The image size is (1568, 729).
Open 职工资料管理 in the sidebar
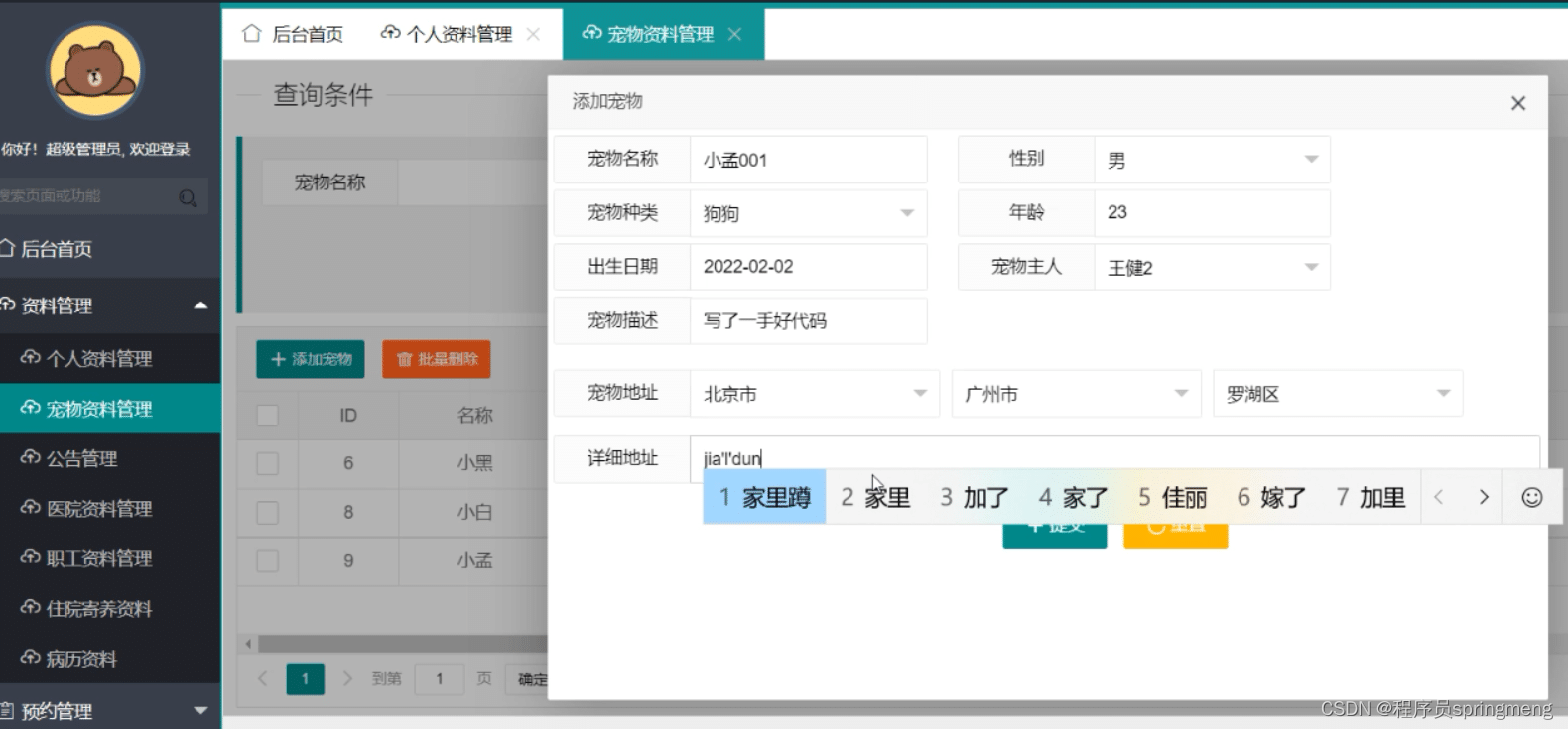click(x=110, y=558)
